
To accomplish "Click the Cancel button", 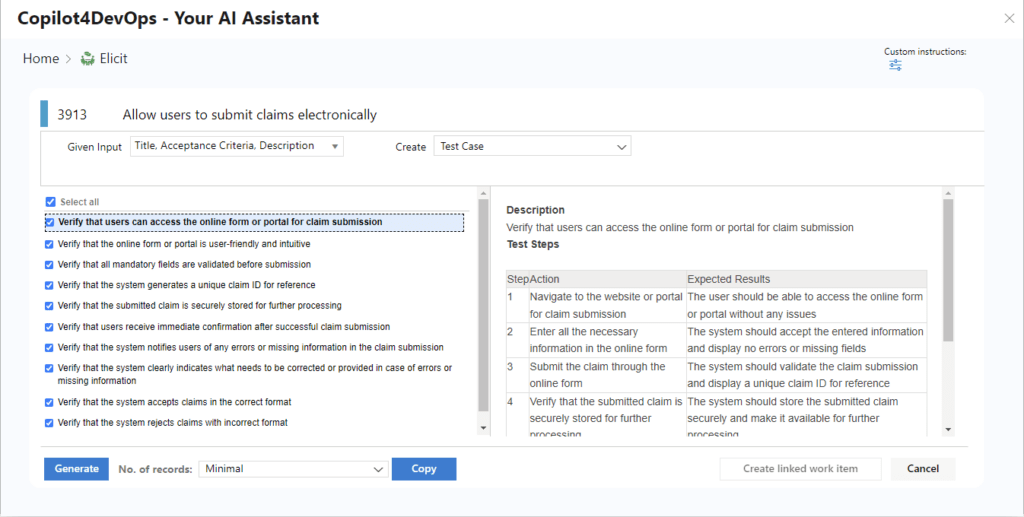I will (x=923, y=469).
